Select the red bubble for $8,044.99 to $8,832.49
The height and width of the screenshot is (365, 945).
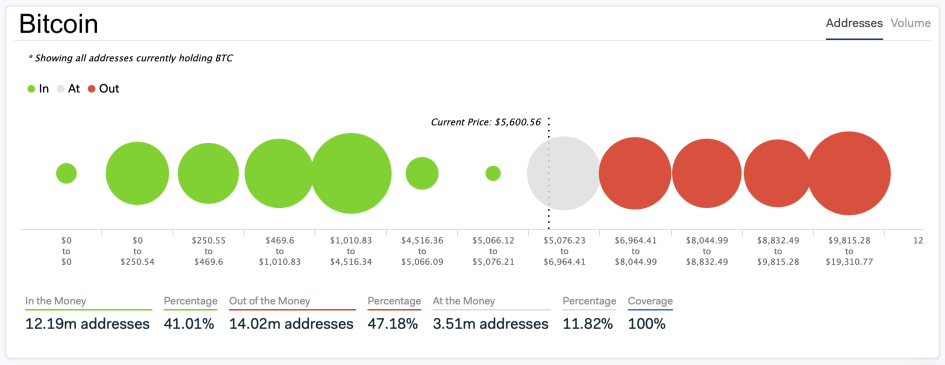coord(706,173)
